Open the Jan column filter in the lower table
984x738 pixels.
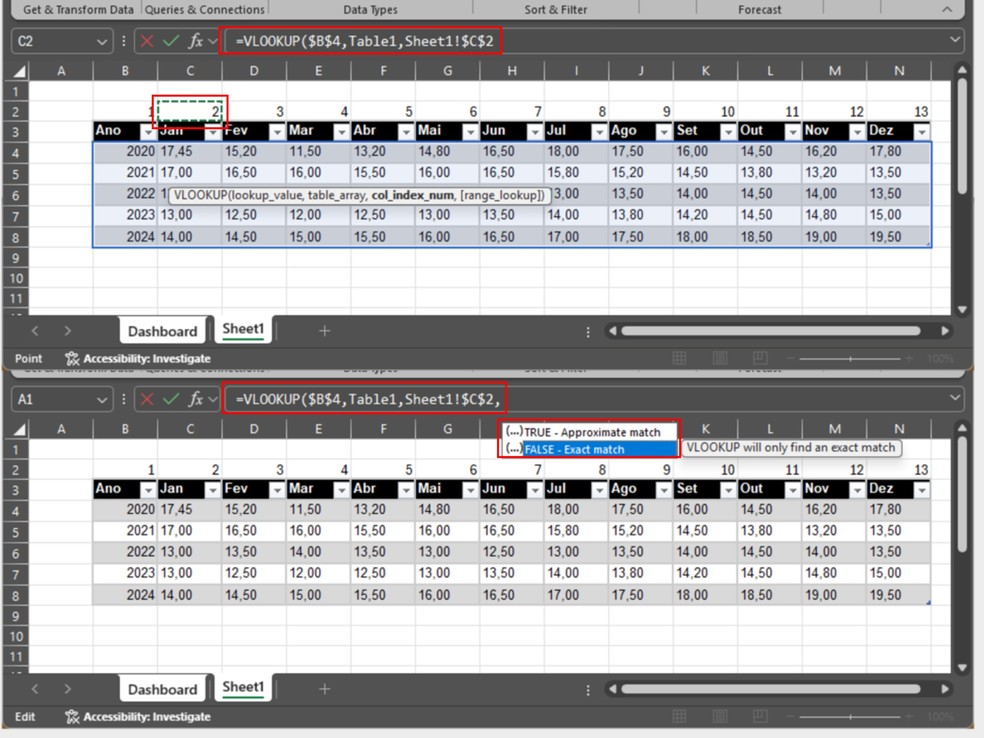point(211,490)
